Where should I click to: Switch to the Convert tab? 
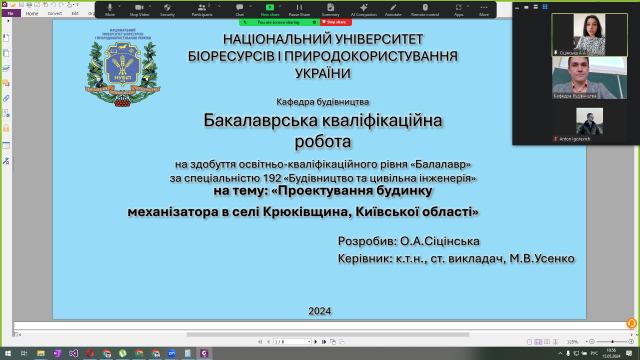click(55, 13)
